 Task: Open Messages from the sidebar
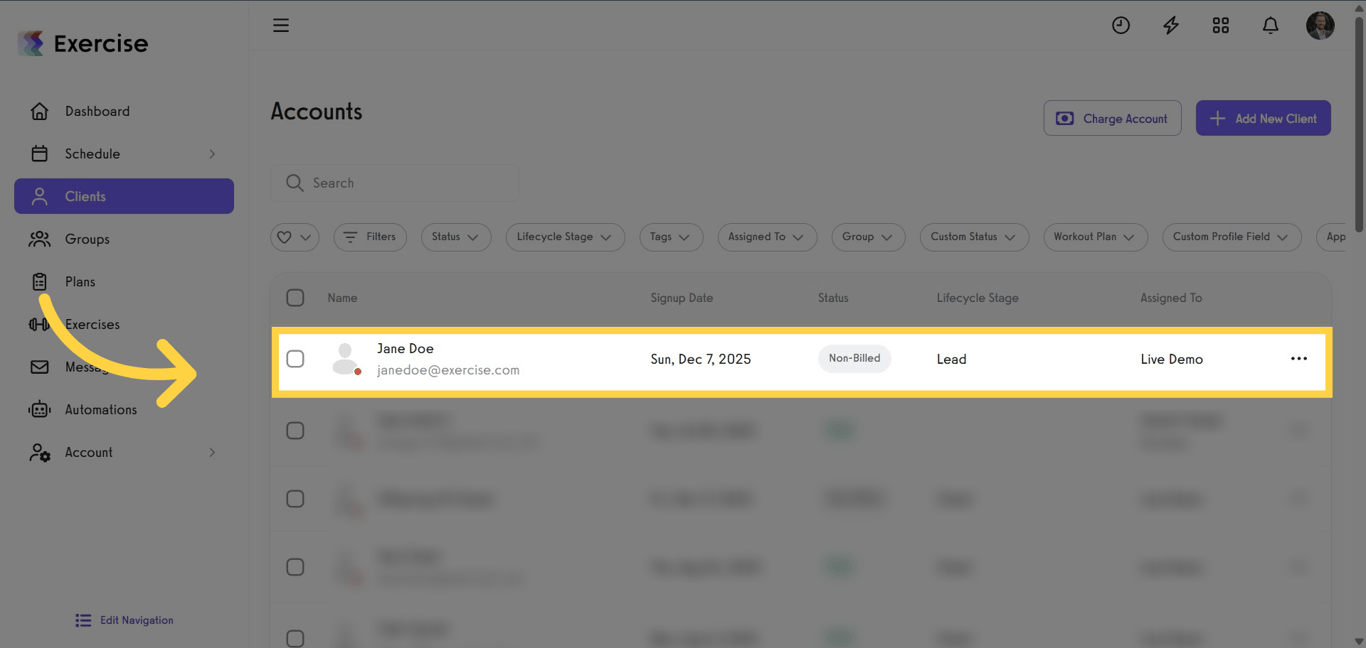[x=39, y=366]
